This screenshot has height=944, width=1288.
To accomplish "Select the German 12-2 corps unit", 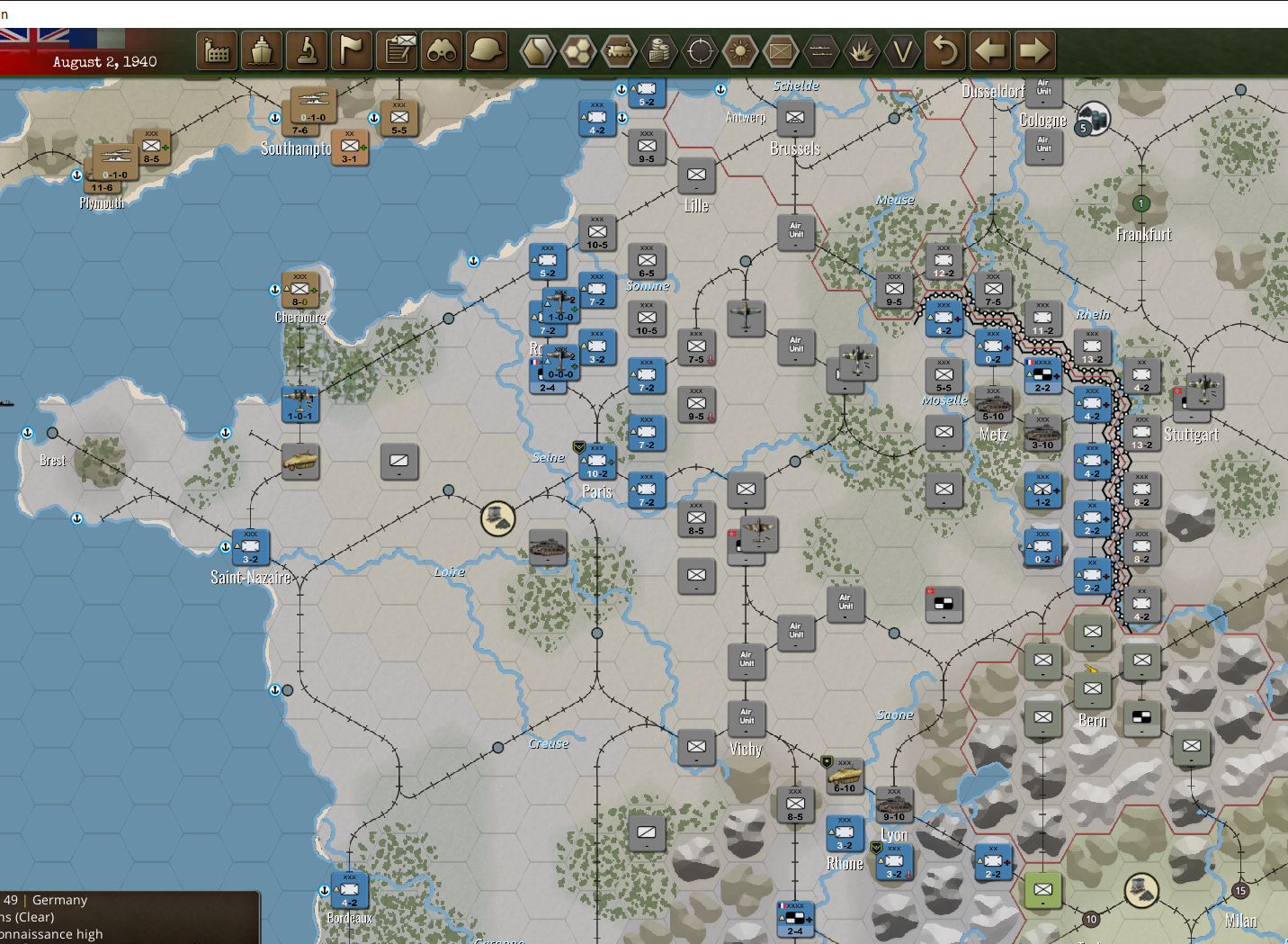I will click(x=944, y=261).
